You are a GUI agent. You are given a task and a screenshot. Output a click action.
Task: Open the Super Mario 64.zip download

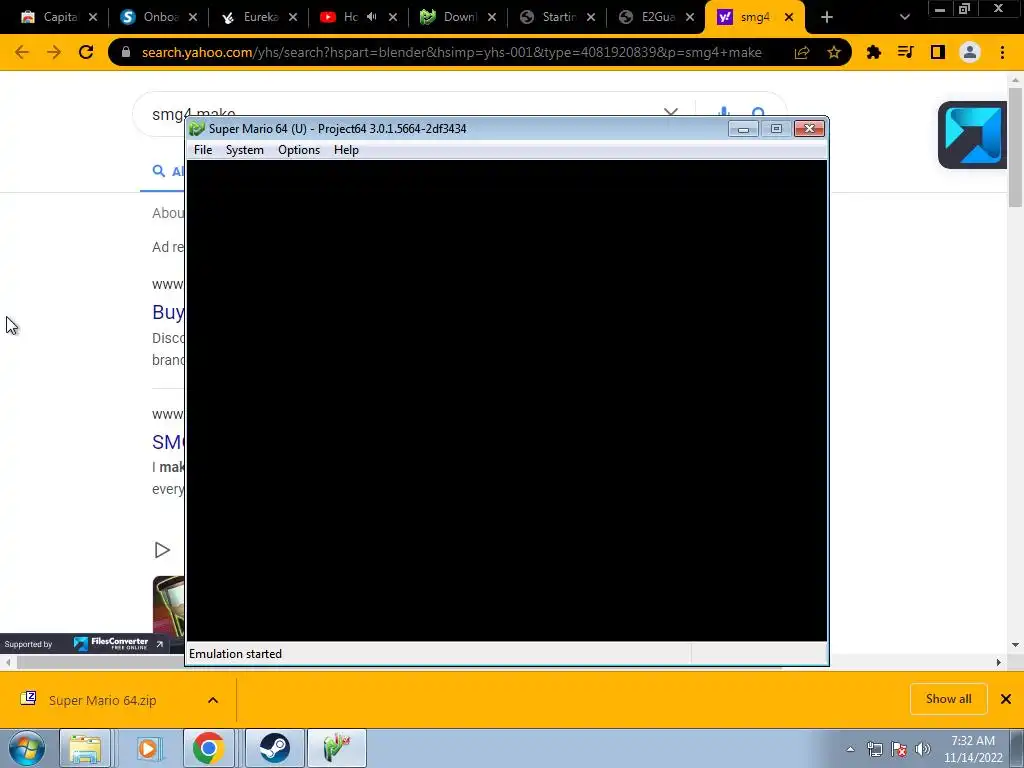[103, 700]
